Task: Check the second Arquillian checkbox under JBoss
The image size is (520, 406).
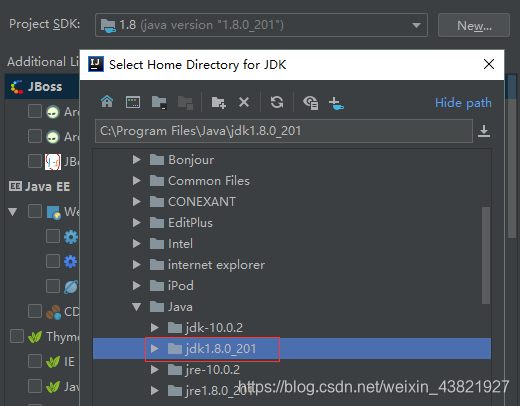Action: click(35, 136)
